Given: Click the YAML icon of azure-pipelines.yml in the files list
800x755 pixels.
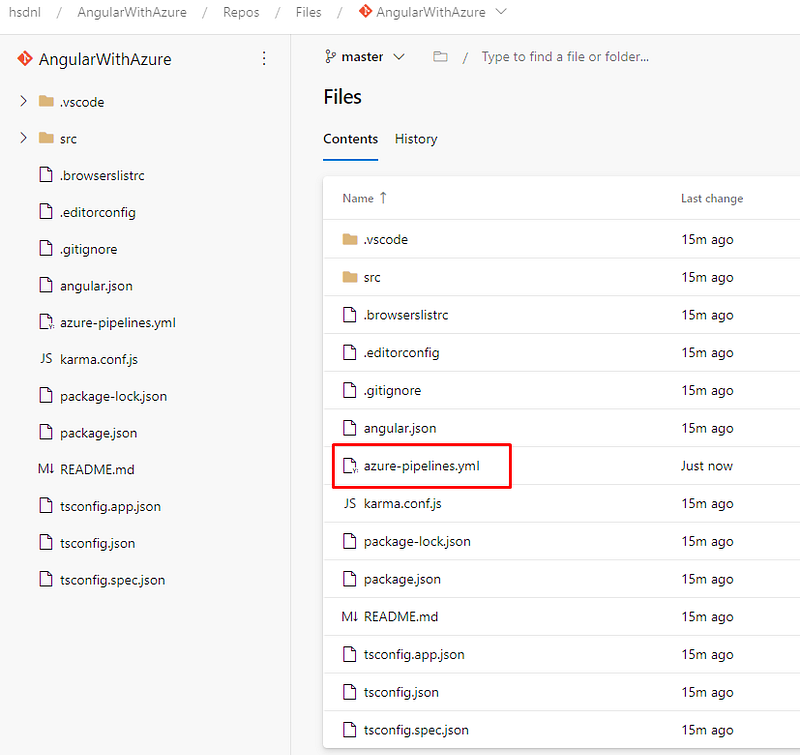Looking at the screenshot, I should [x=350, y=465].
